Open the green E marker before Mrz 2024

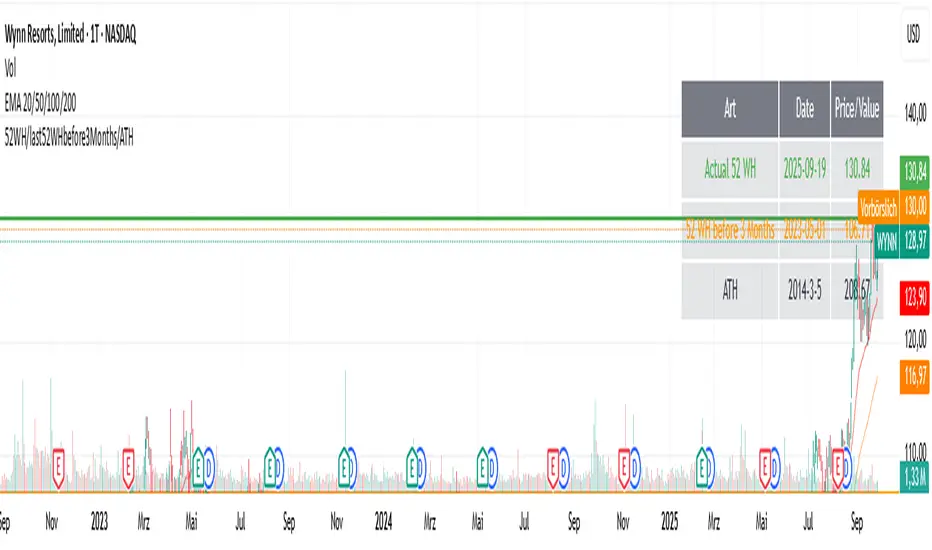click(x=413, y=468)
